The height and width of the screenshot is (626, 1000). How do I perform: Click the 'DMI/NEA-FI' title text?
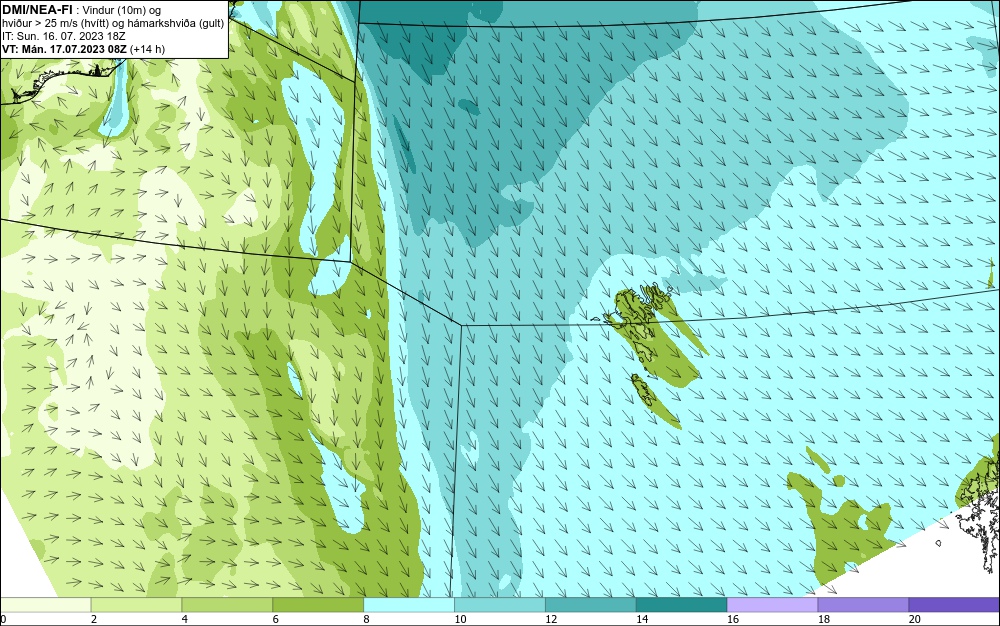[37, 9]
